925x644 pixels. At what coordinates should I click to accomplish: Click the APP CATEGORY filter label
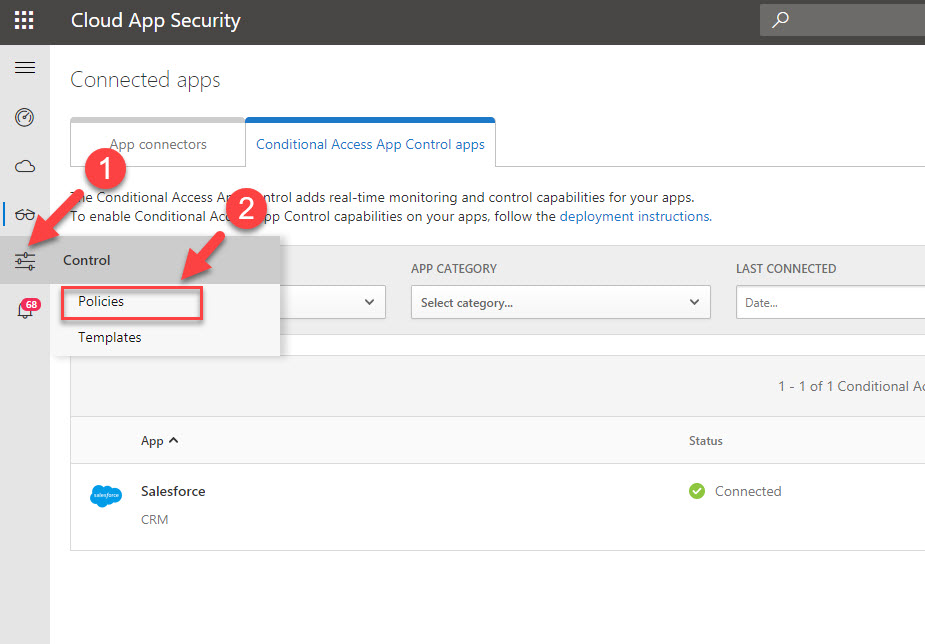click(454, 269)
